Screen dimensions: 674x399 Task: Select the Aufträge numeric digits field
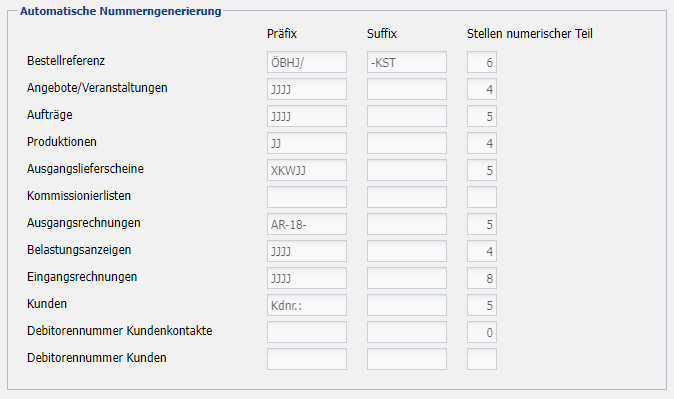[482, 117]
